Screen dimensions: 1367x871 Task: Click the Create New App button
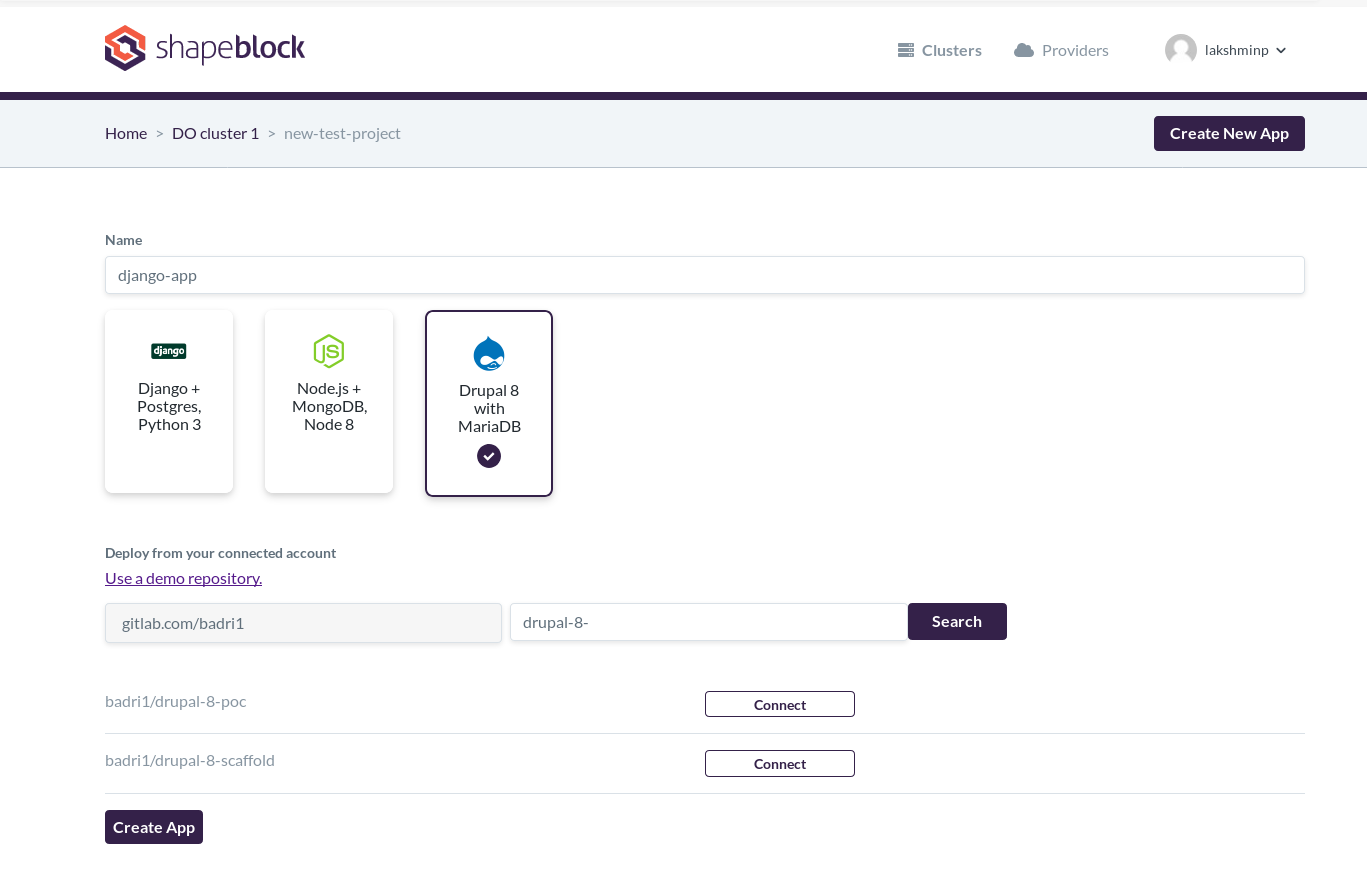1229,133
